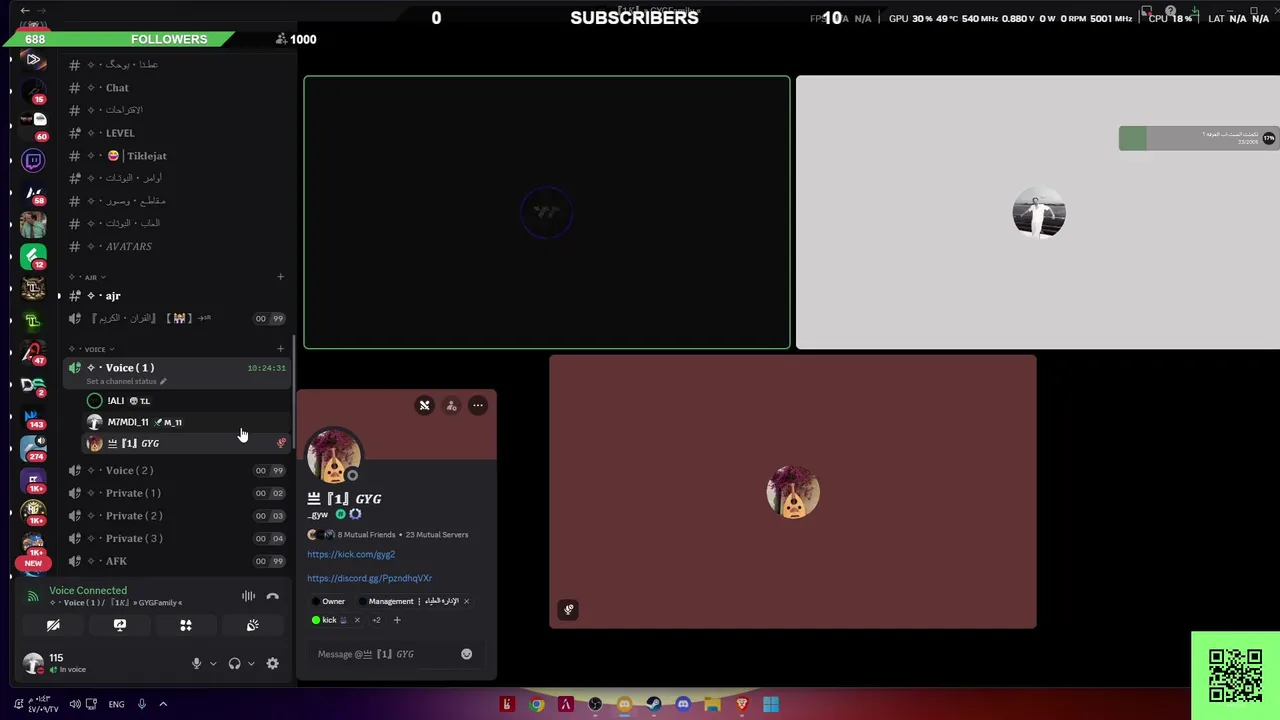This screenshot has height=720, width=1280.
Task: Click the Owner role tag
Action: tap(328, 601)
